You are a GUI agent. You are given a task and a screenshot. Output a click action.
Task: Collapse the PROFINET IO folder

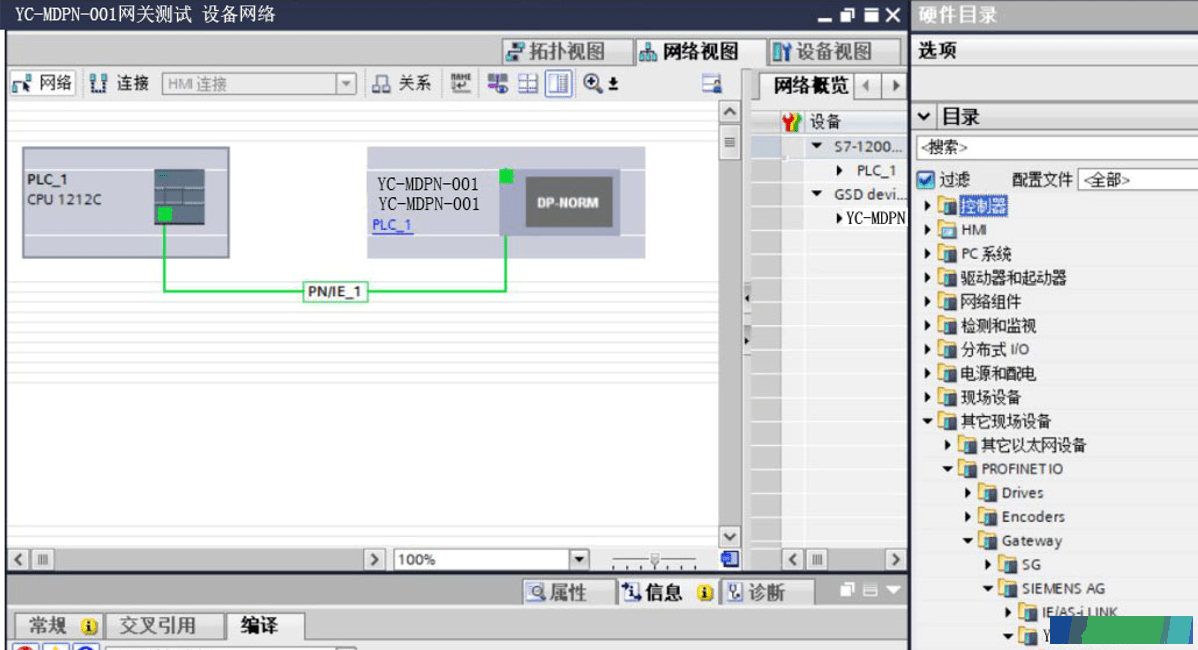[947, 468]
